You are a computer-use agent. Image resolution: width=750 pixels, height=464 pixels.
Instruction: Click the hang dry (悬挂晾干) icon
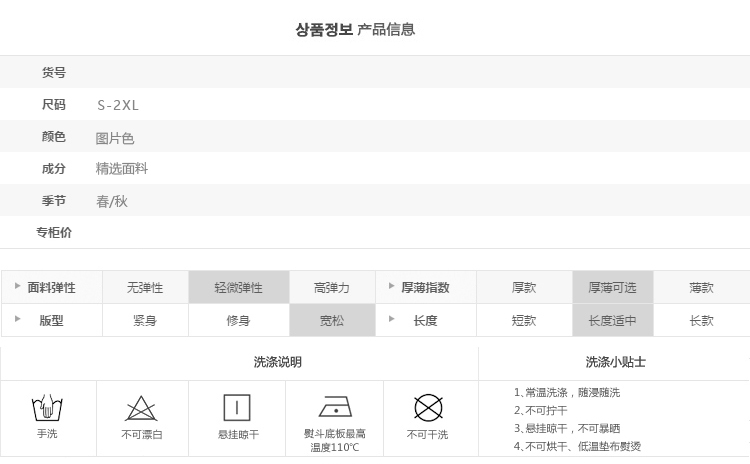coord(237,408)
